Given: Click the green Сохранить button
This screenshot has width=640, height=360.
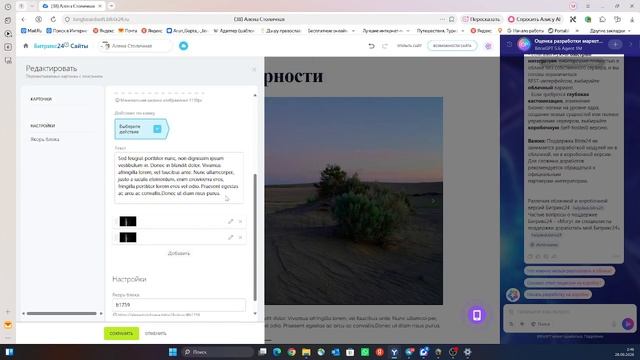Looking at the screenshot, I should (x=121, y=333).
